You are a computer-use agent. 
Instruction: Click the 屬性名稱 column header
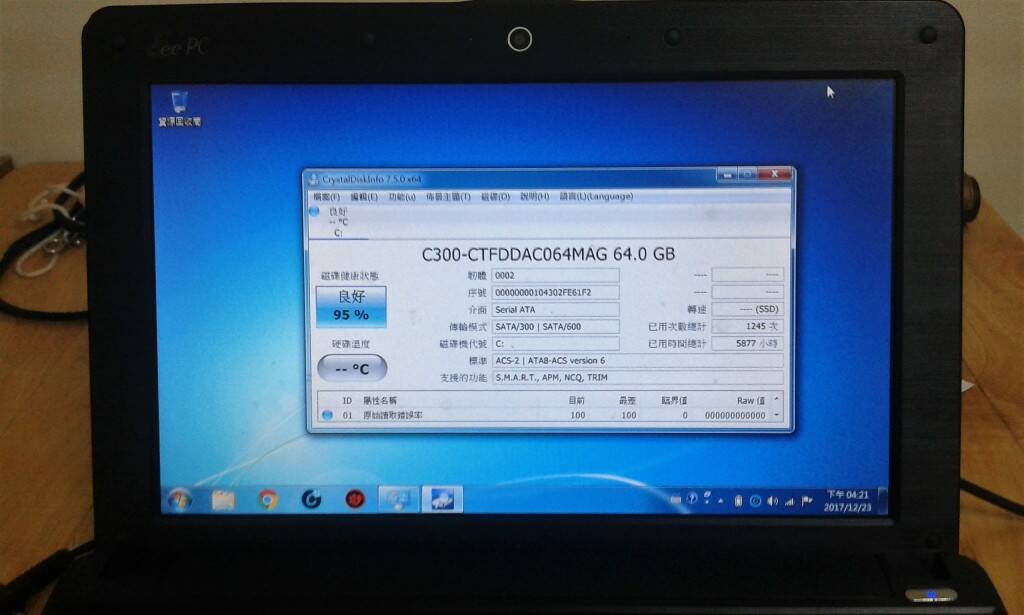coord(379,400)
